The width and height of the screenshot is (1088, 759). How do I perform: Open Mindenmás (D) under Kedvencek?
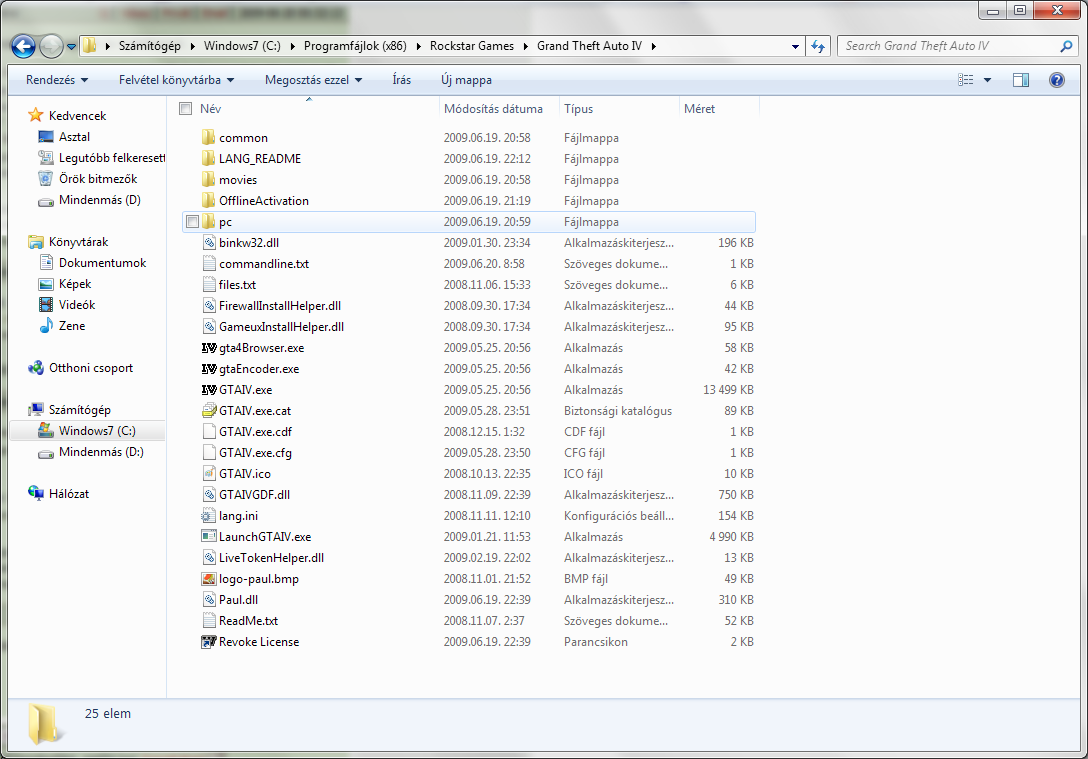pyautogui.click(x=100, y=200)
